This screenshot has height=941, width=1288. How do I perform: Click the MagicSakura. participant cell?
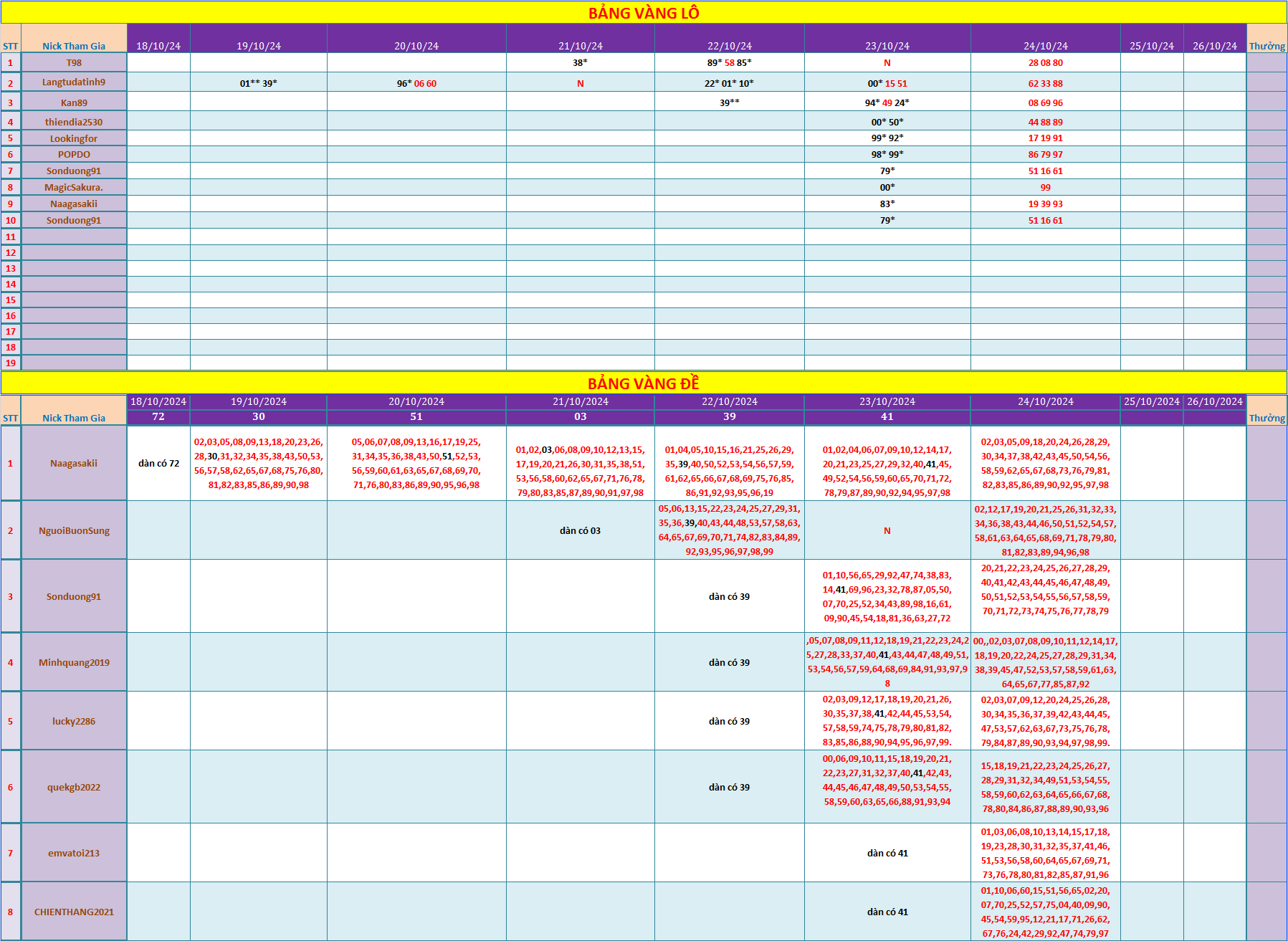[x=74, y=187]
